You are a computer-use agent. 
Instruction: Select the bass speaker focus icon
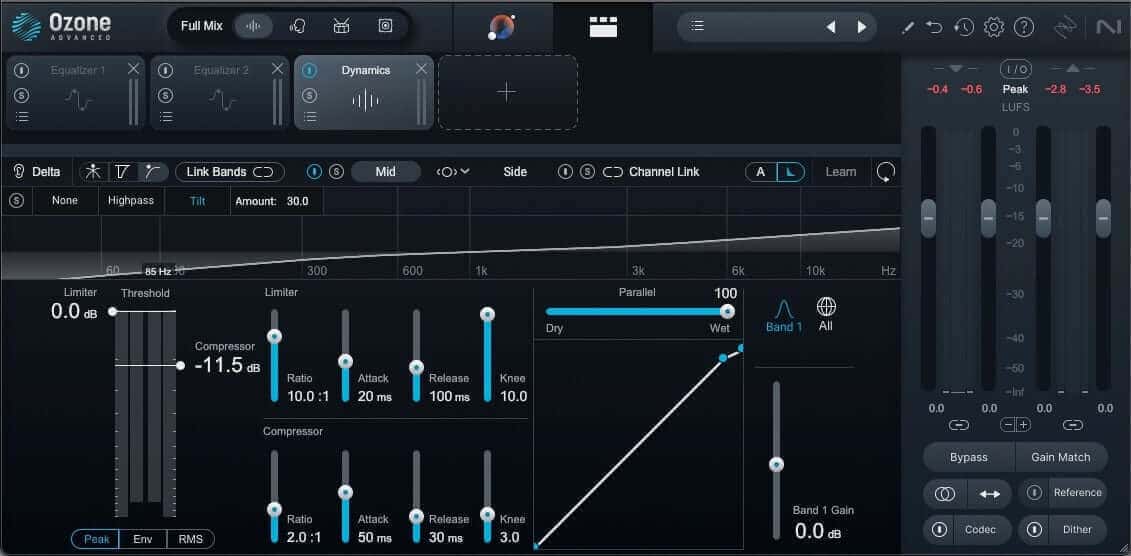385,26
